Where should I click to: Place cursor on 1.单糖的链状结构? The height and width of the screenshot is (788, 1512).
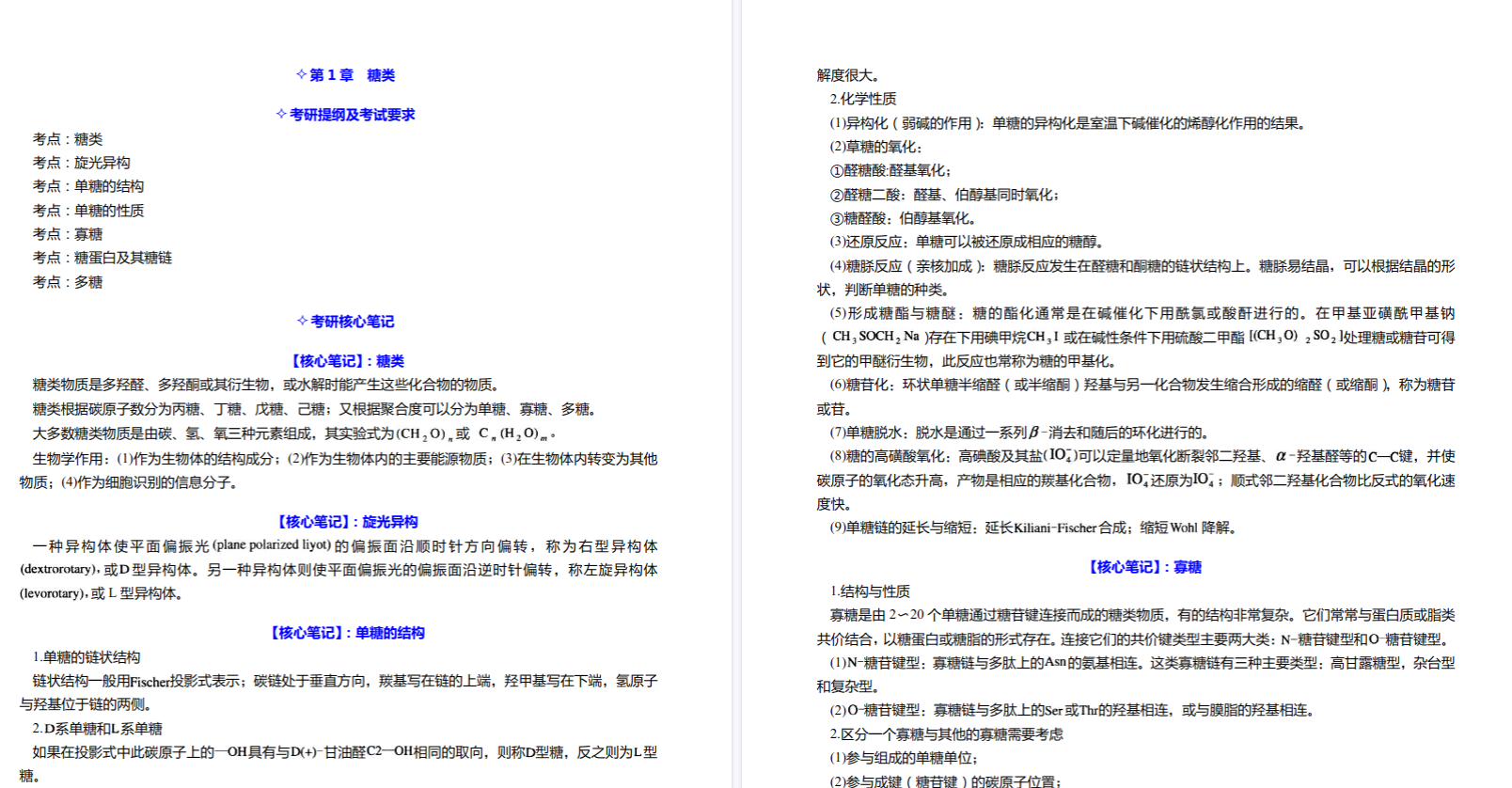[86, 657]
